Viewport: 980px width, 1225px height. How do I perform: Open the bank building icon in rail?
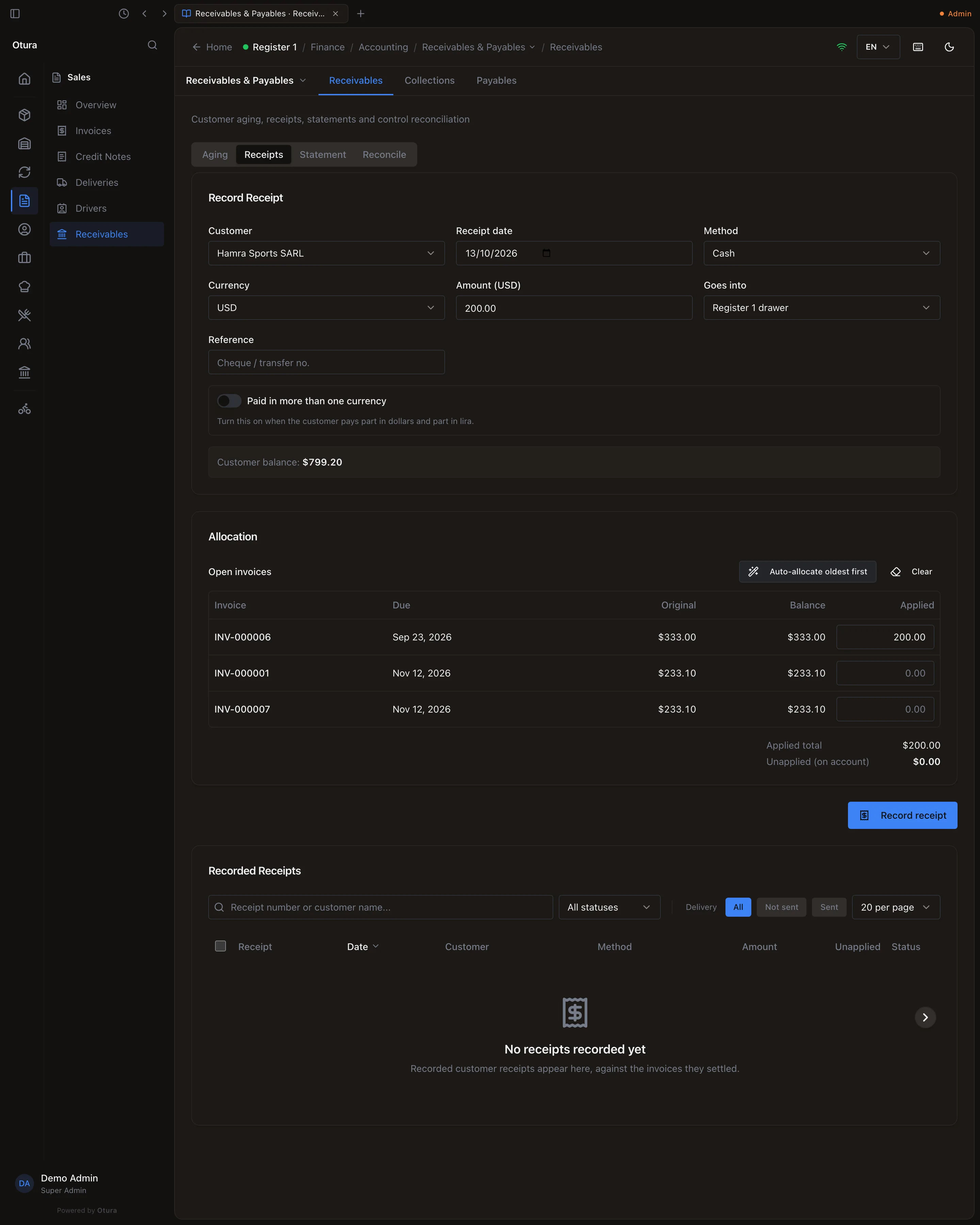[x=24, y=372]
